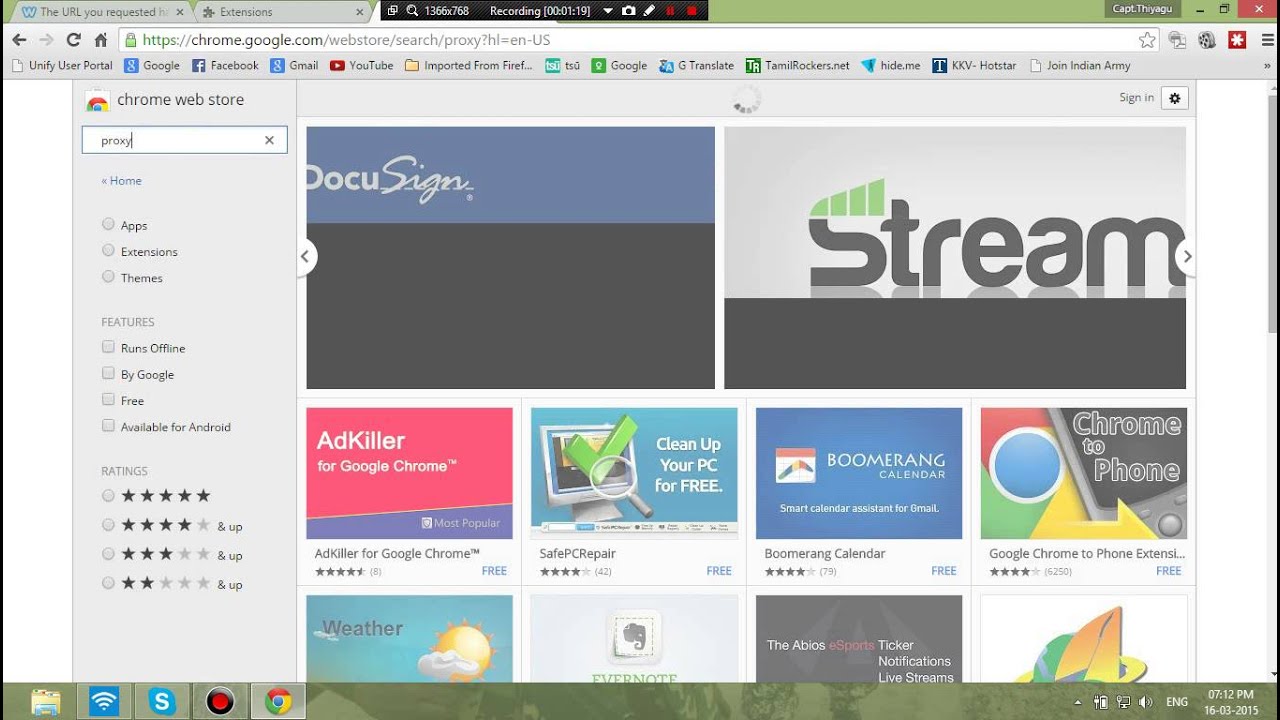Open the Wi-Fi app on taskbar
The height and width of the screenshot is (720, 1280).
click(104, 702)
